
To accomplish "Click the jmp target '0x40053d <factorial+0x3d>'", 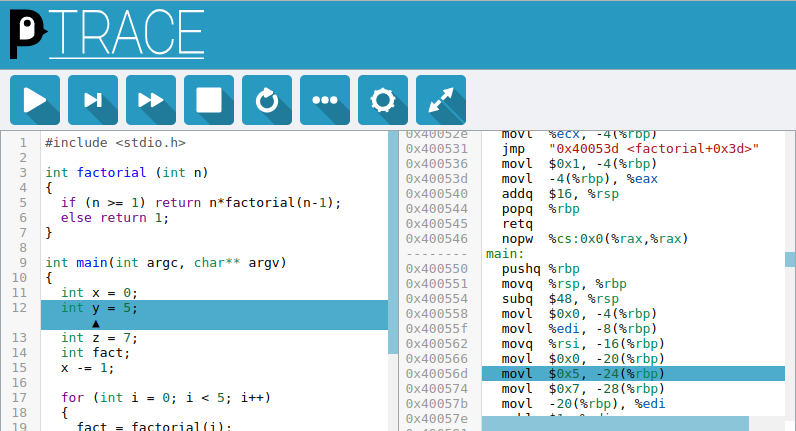I will click(654, 149).
